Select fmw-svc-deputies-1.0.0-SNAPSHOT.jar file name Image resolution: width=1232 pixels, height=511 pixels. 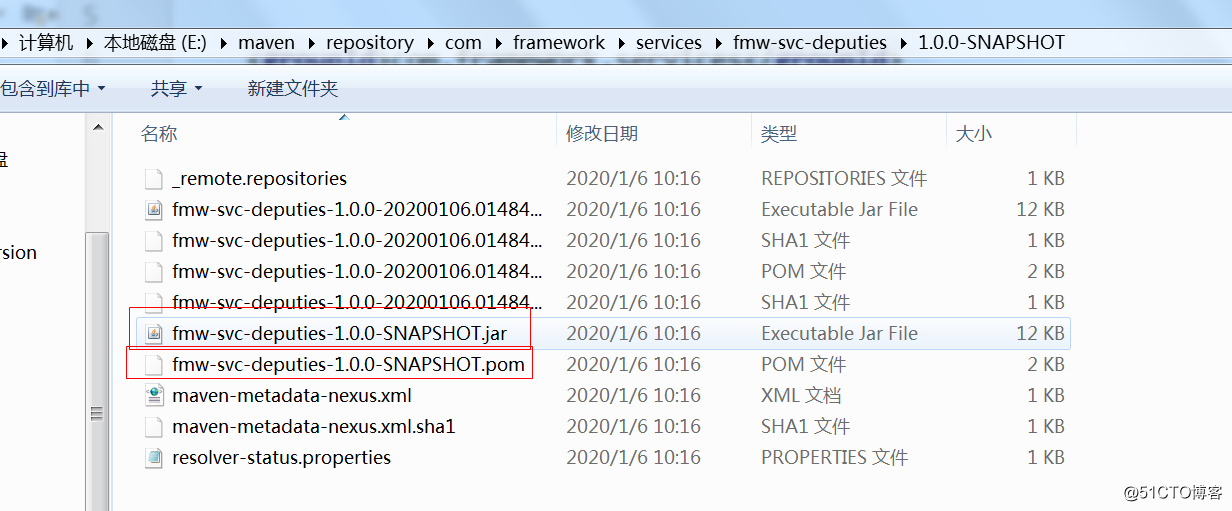pyautogui.click(x=342, y=334)
